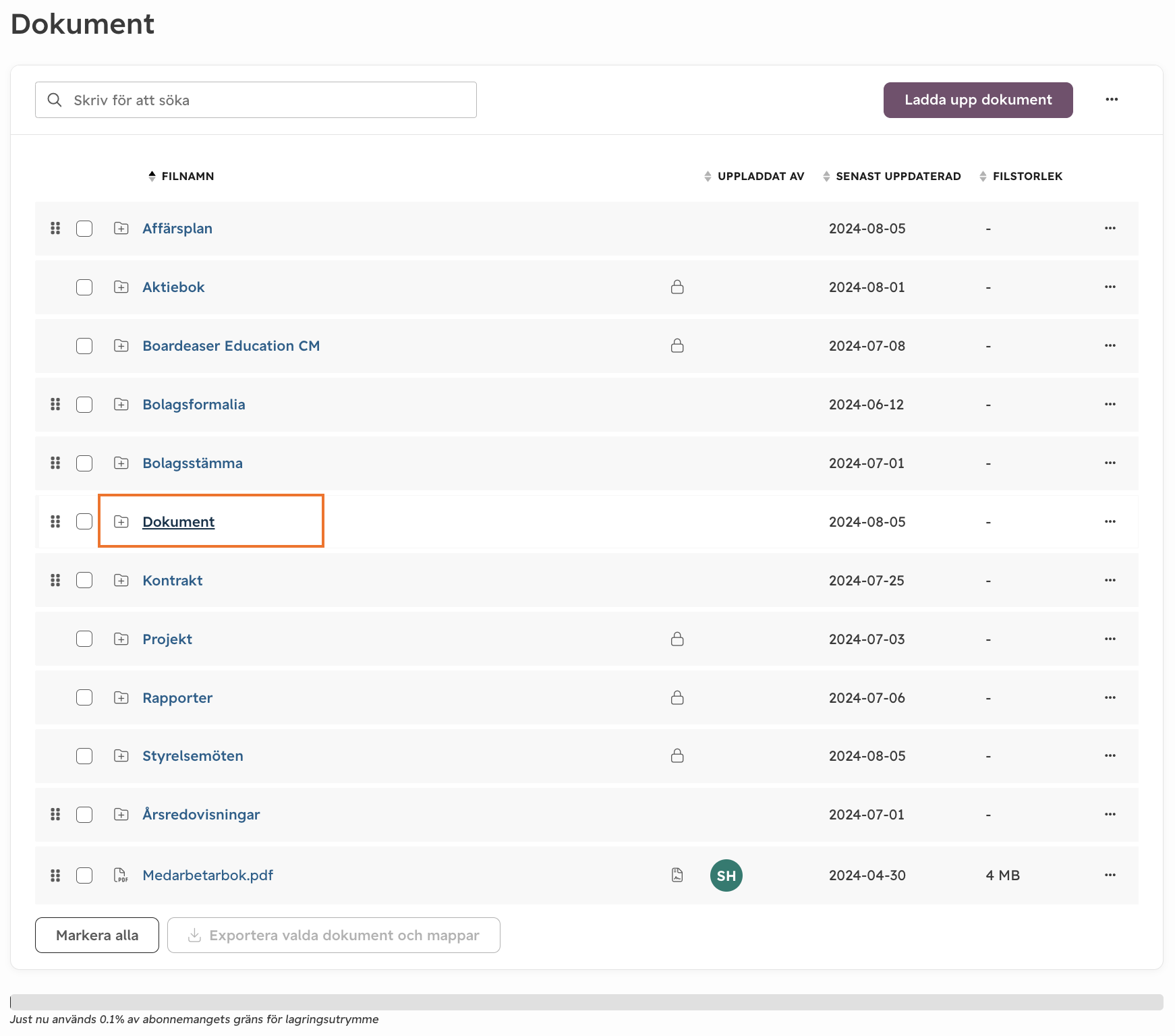1175x1036 pixels.
Task: Sort by the FILSTORLEK column header
Action: pos(1021,176)
